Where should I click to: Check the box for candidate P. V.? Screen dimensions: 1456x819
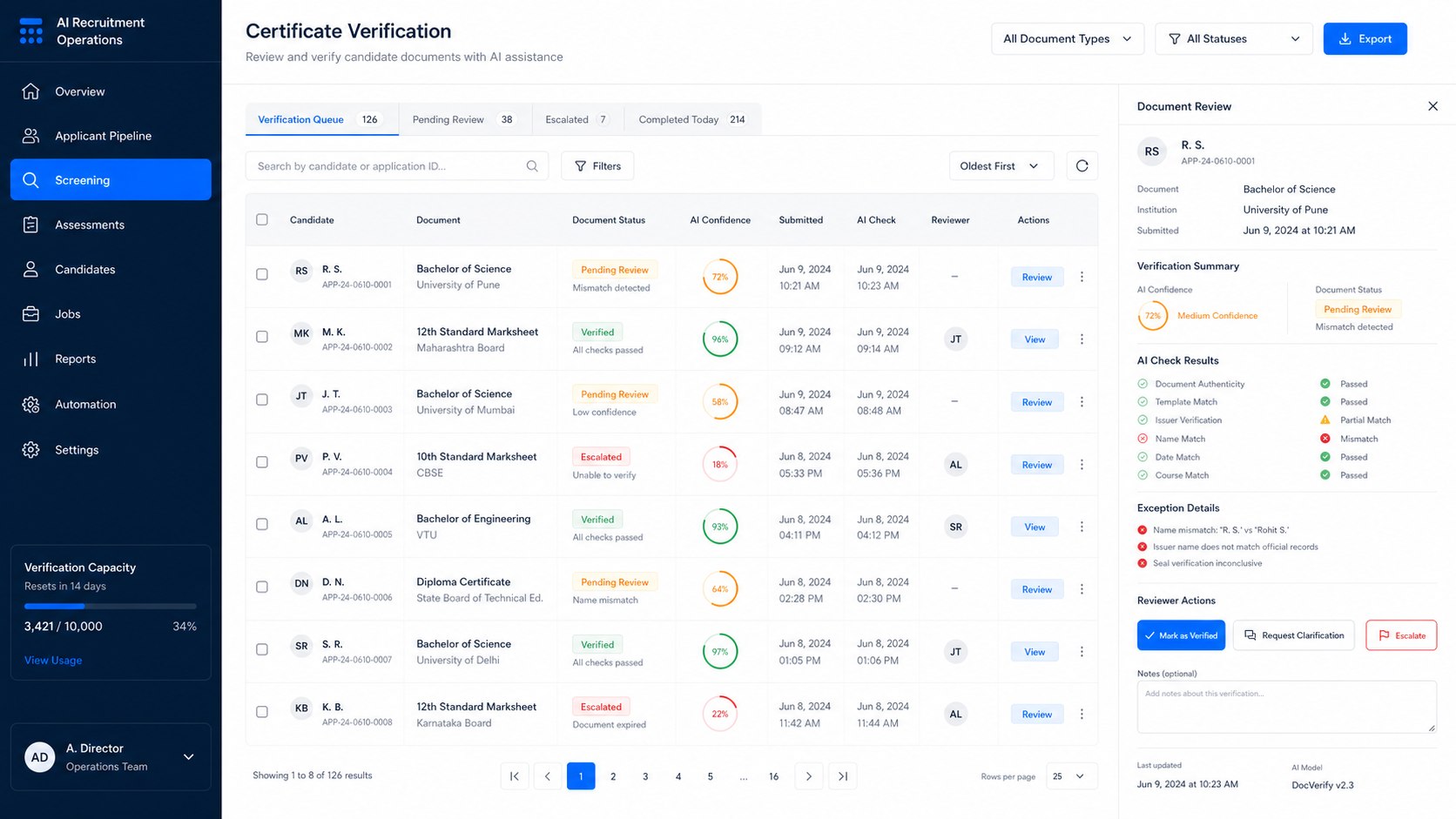tap(262, 462)
